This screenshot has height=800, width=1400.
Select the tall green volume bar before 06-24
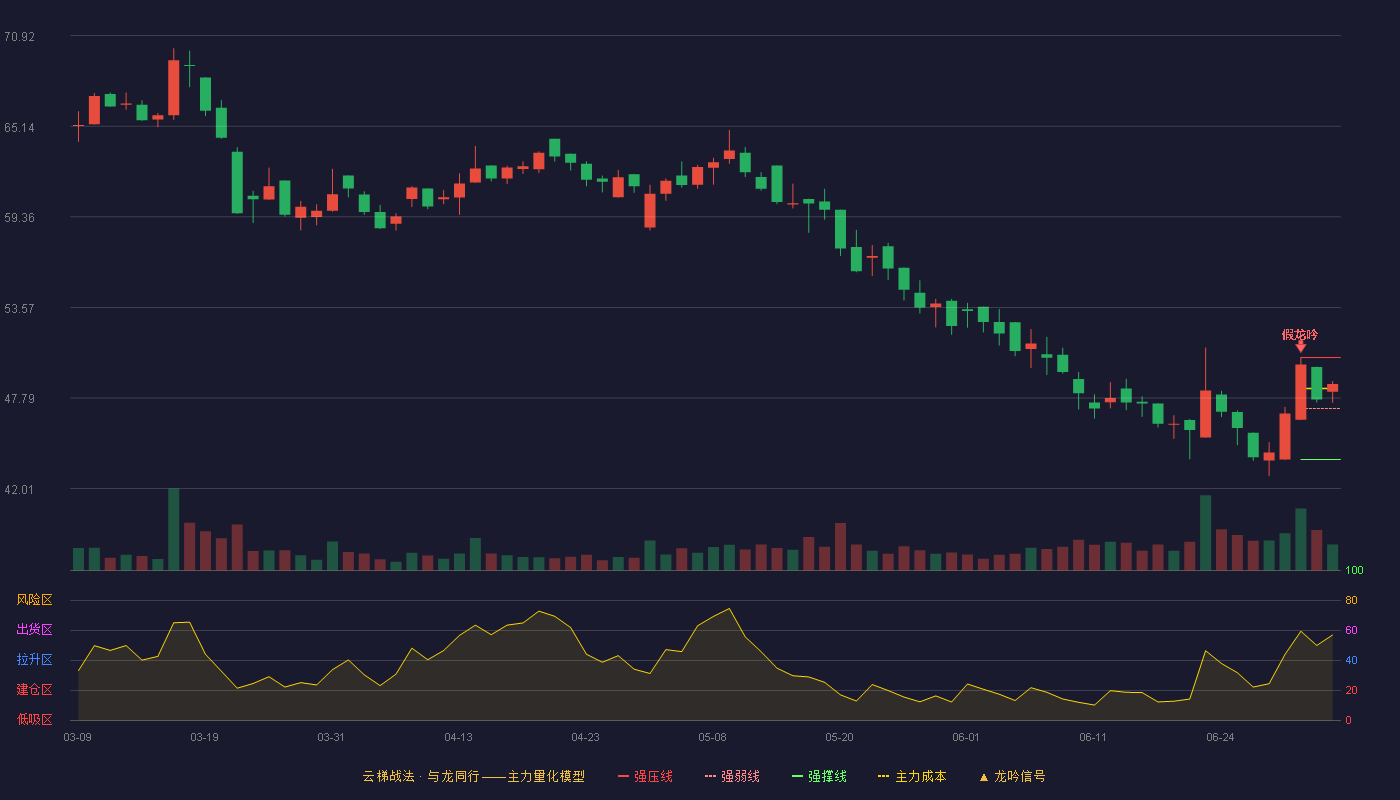coord(1205,533)
